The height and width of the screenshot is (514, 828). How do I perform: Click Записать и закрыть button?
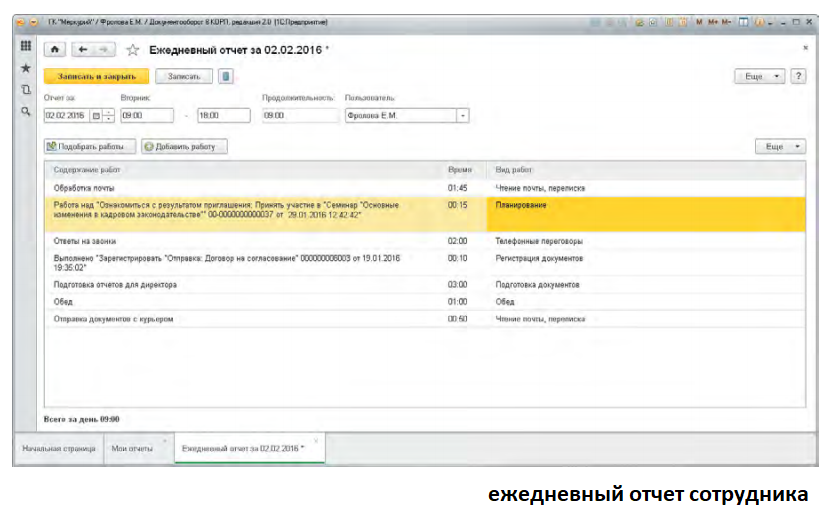click(x=96, y=76)
